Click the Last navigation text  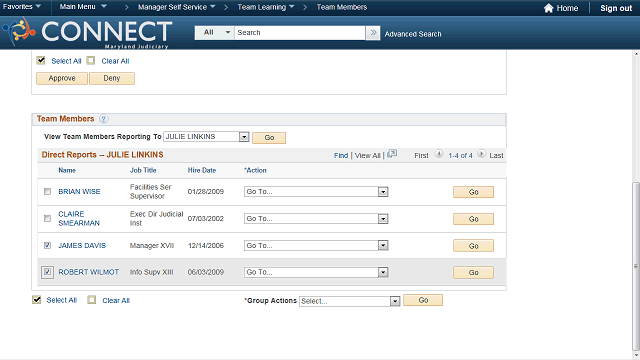click(x=496, y=156)
